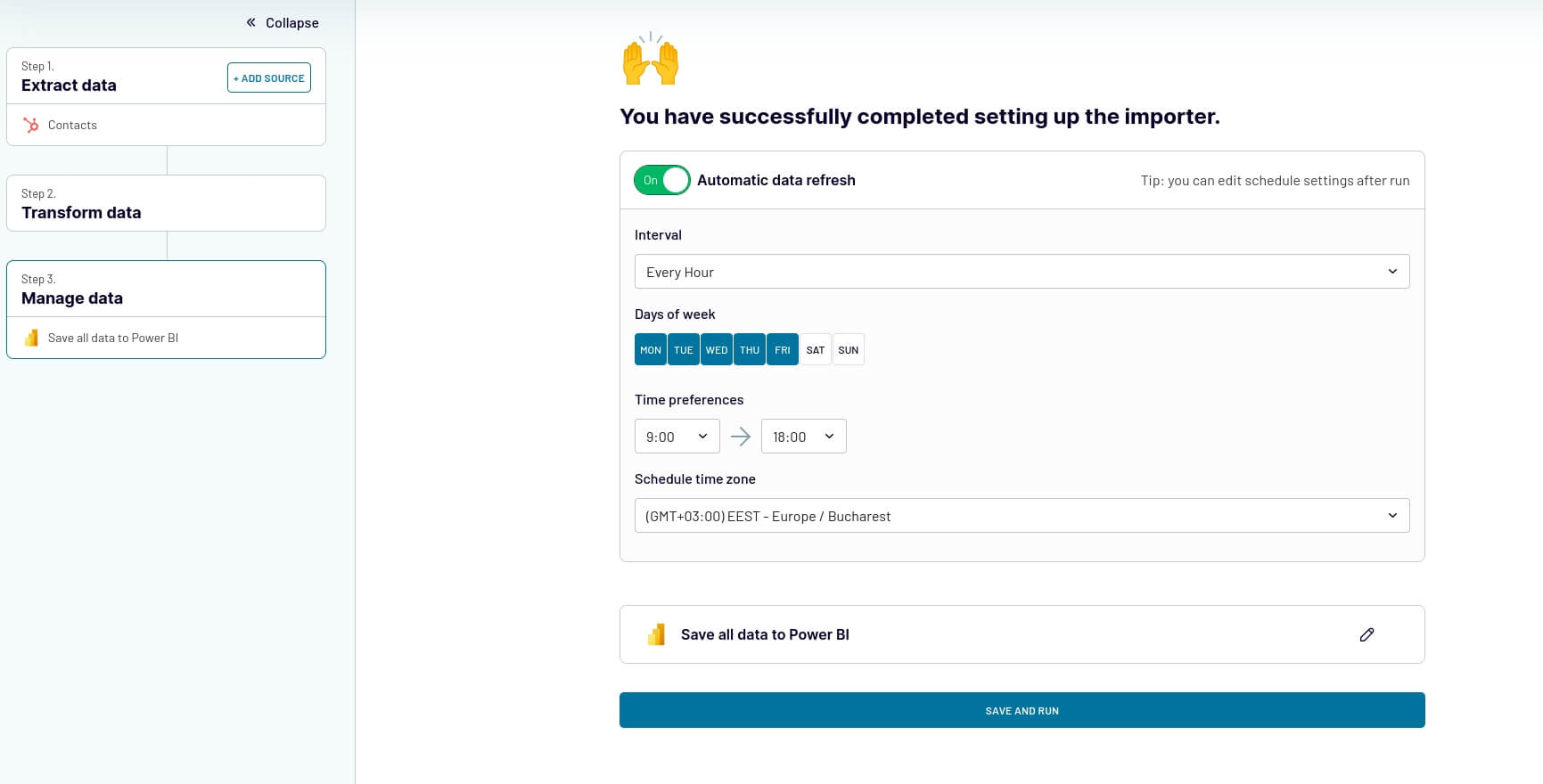The image size is (1543, 784).
Task: Select the Step 2 Transform data panel
Action: [166, 203]
